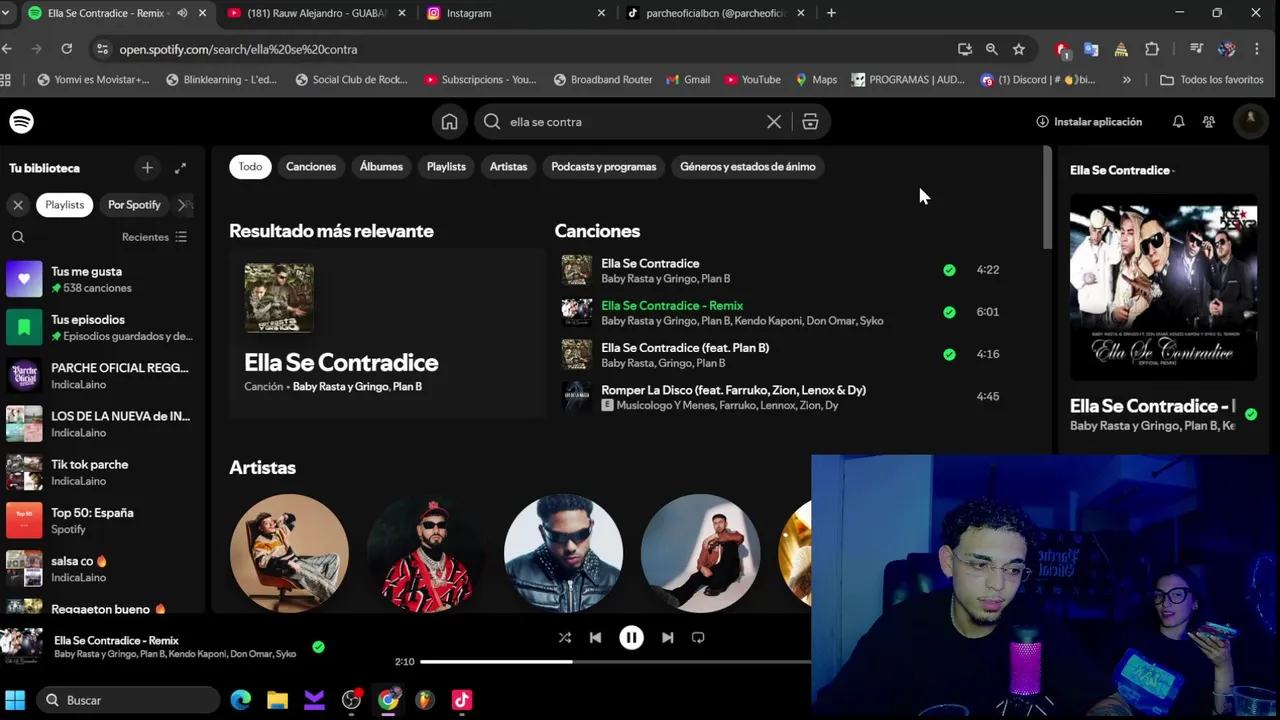Screen dimensions: 1280x720
Task: Select the Todo filter tab
Action: [x=250, y=167]
